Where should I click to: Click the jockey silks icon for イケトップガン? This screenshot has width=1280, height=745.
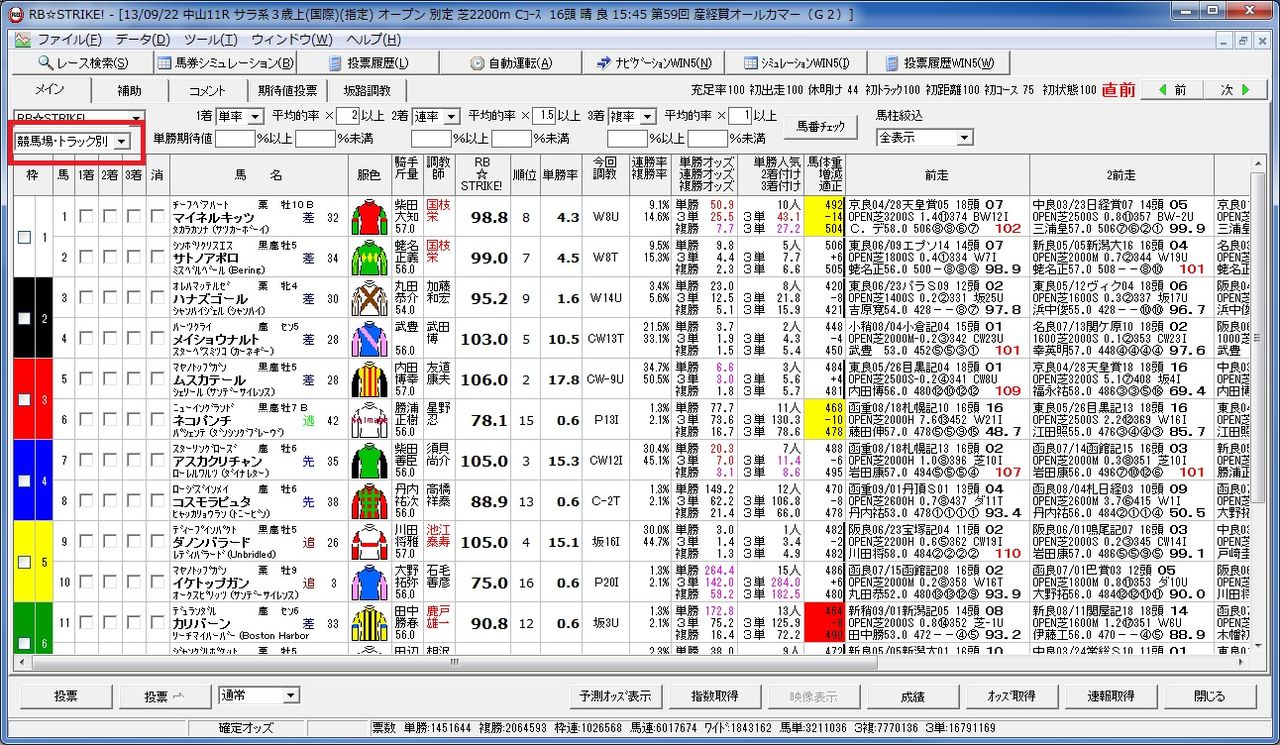tap(369, 582)
